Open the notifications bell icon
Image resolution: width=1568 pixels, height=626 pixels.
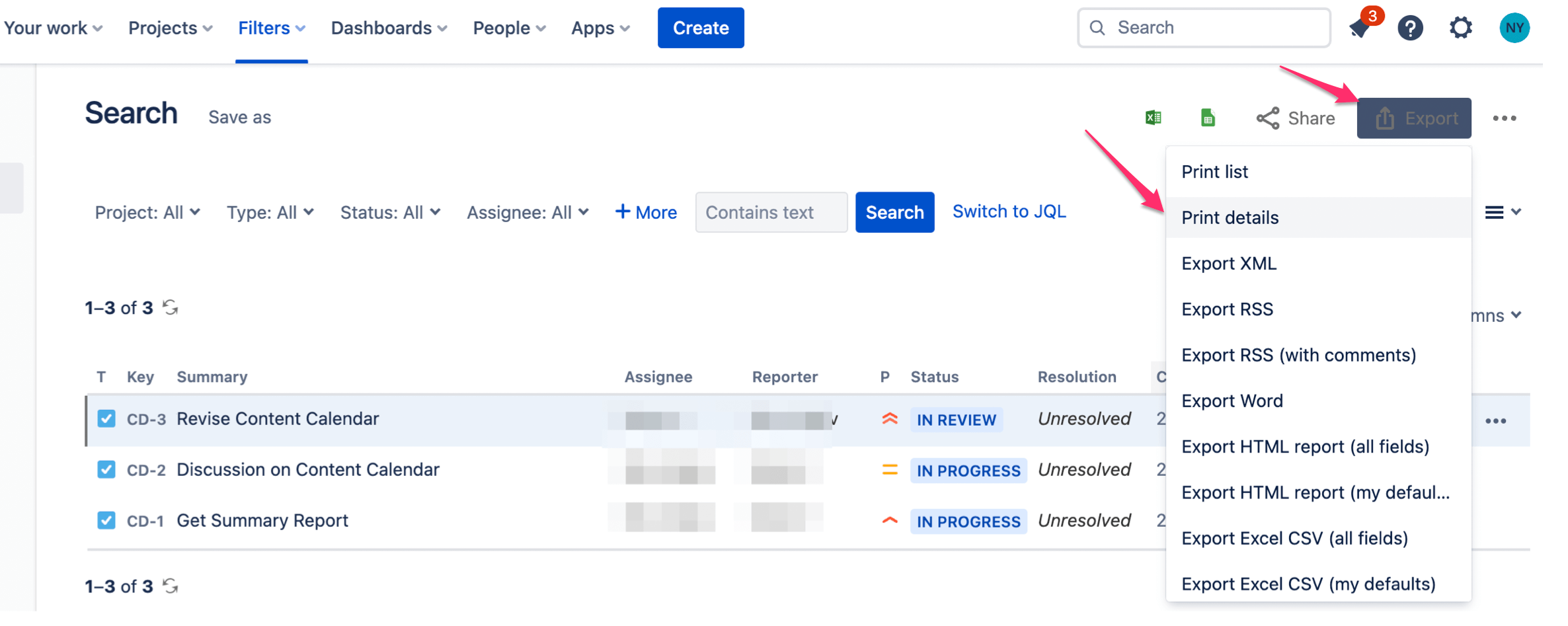coord(1360,28)
